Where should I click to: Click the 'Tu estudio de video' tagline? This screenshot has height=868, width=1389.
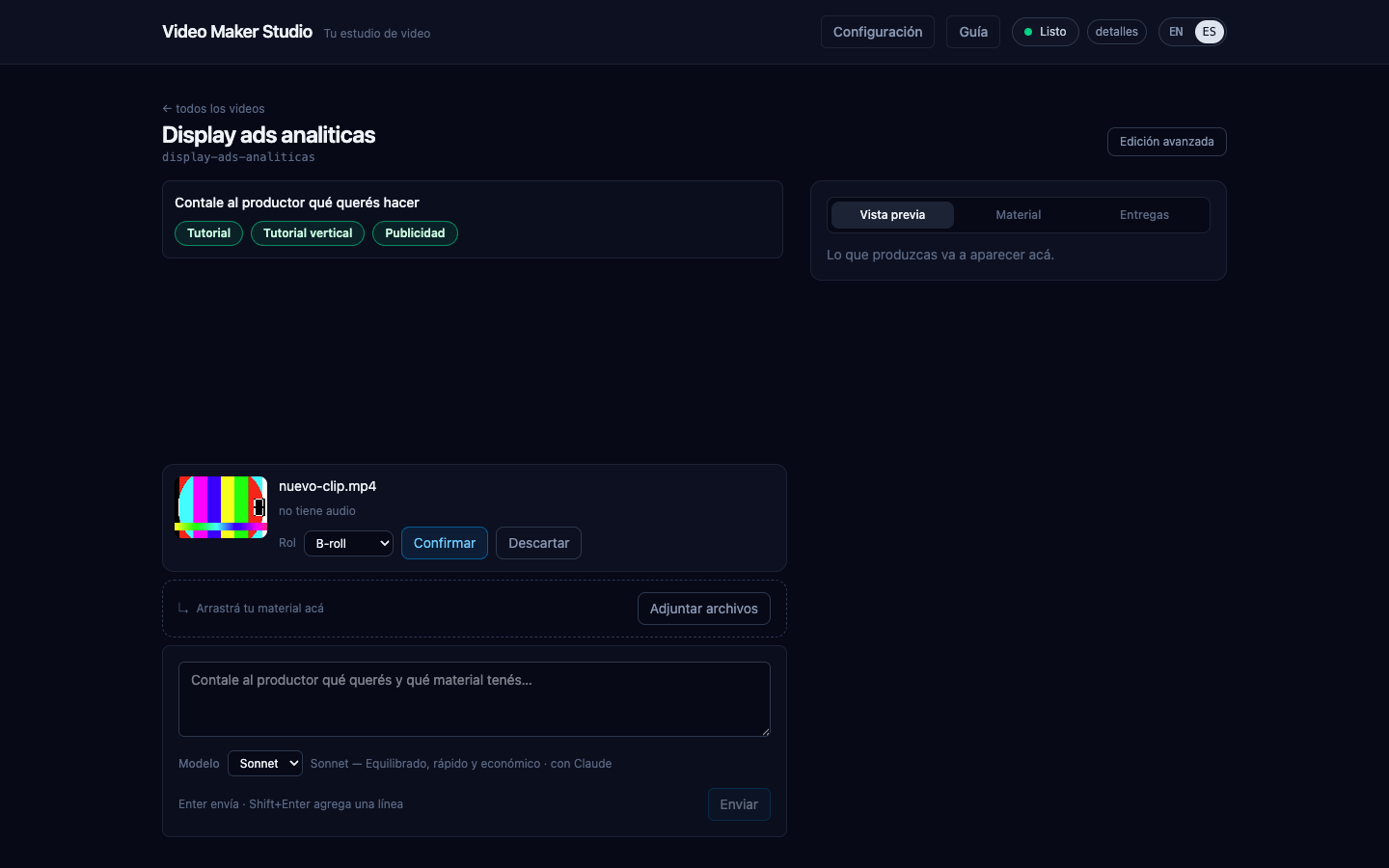(377, 34)
